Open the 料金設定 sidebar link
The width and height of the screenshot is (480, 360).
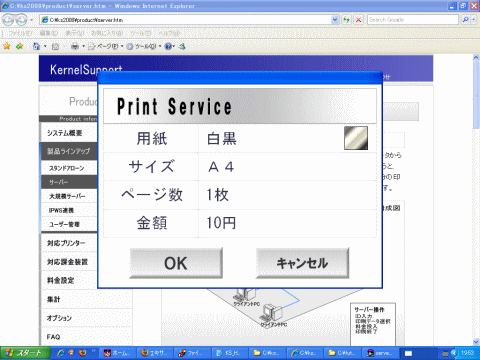[61, 280]
